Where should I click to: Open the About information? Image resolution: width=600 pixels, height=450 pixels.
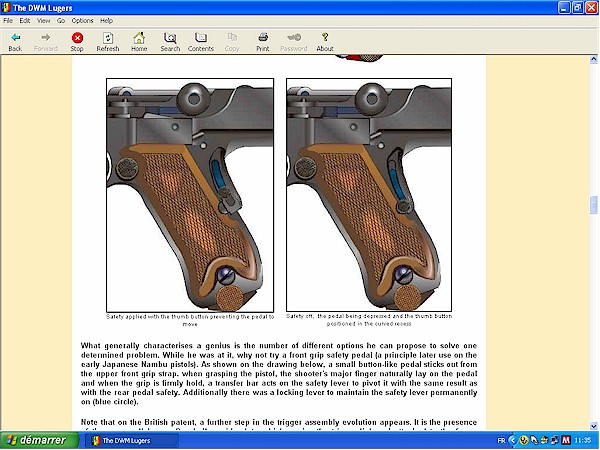[x=325, y=42]
